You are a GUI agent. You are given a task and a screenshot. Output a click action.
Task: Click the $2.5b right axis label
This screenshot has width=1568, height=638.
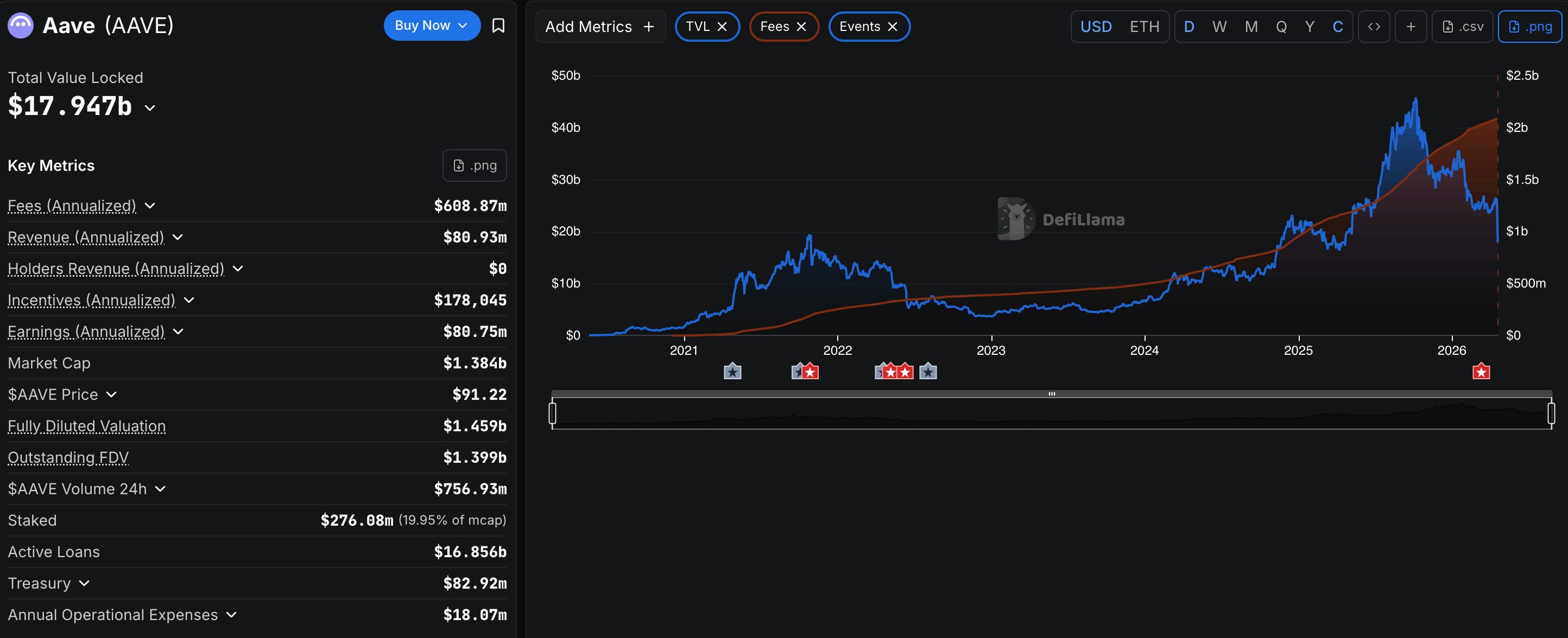pos(1522,75)
